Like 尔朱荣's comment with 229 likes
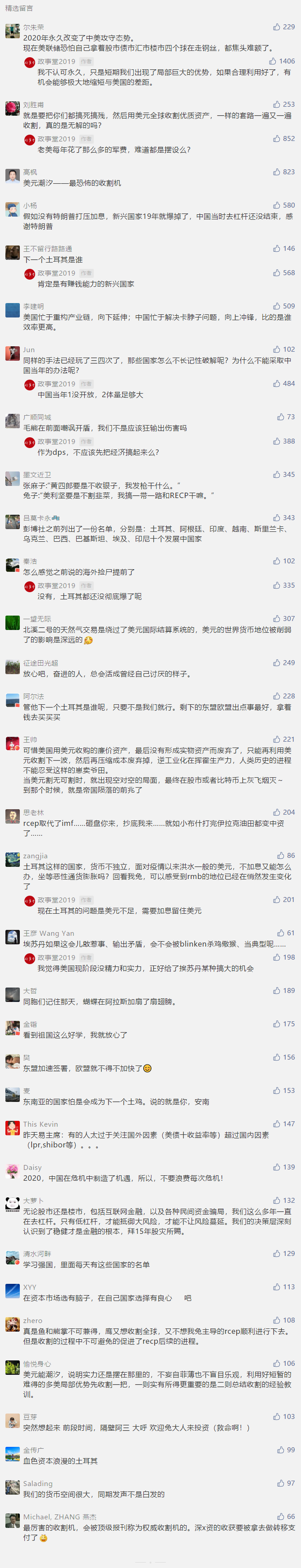 [x=277, y=27]
